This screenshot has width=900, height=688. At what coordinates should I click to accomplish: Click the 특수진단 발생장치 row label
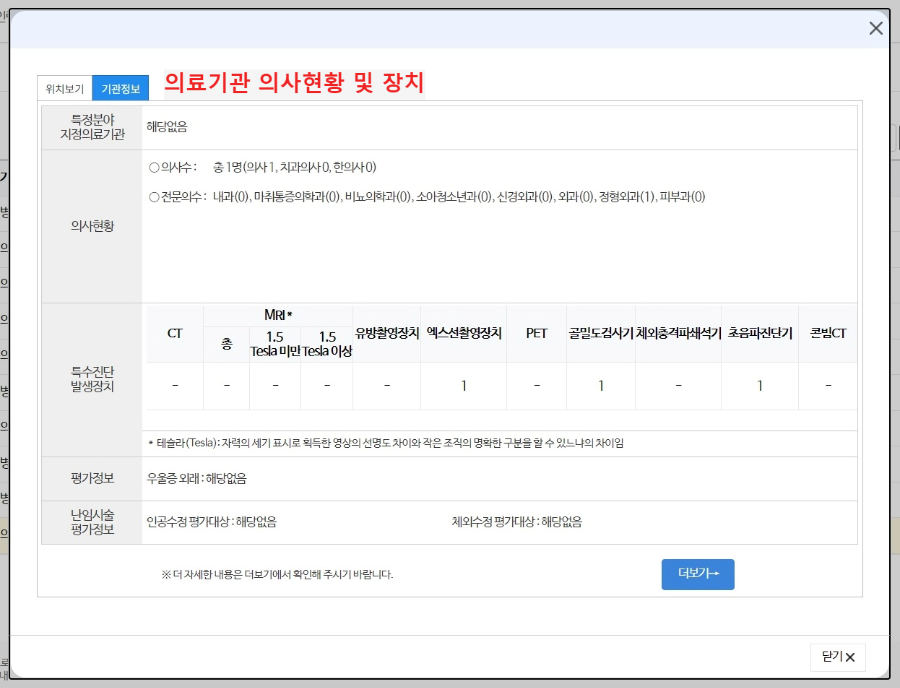[92, 379]
